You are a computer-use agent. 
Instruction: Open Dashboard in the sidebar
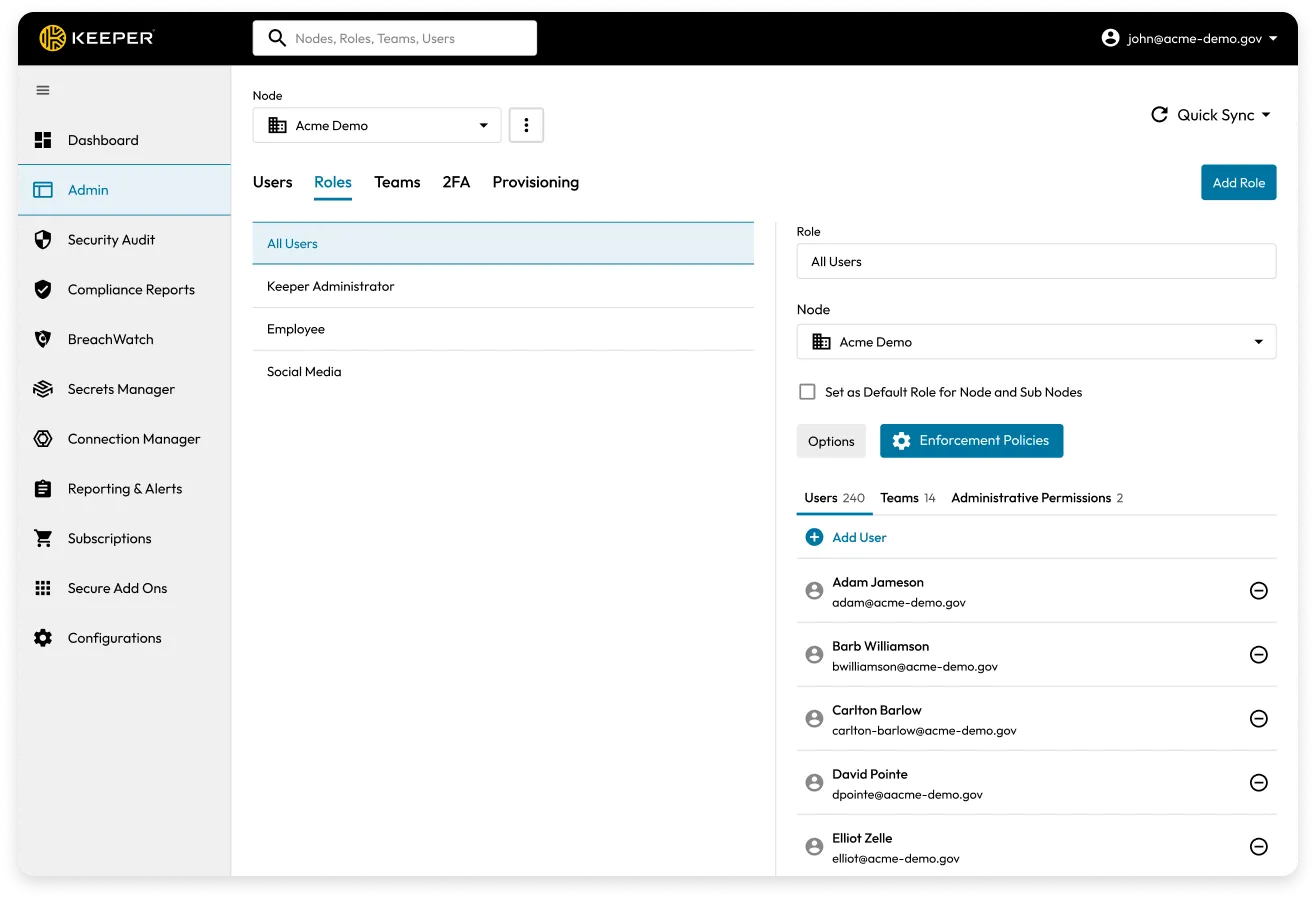[124, 140]
